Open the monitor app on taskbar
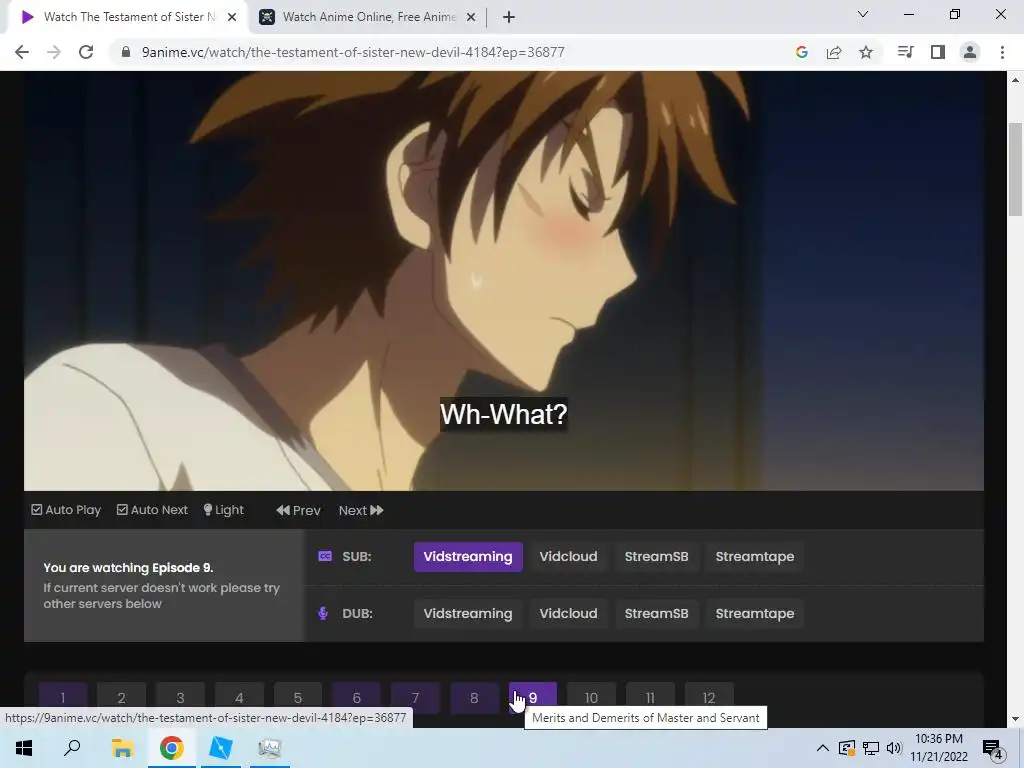The width and height of the screenshot is (1024, 768). pyautogui.click(x=269, y=748)
